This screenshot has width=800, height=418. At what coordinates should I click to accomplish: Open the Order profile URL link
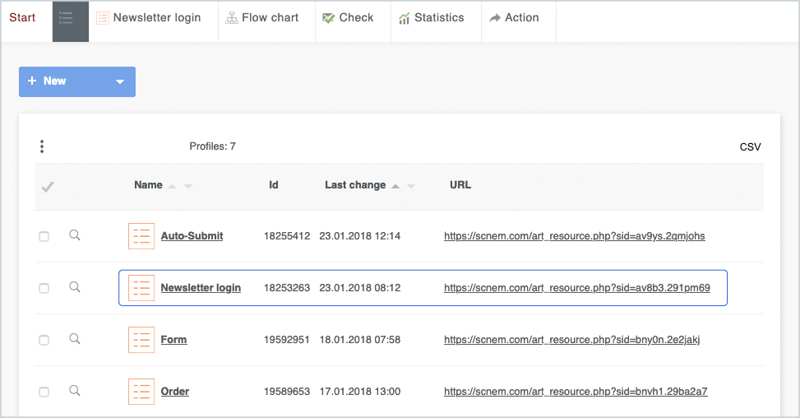575,391
